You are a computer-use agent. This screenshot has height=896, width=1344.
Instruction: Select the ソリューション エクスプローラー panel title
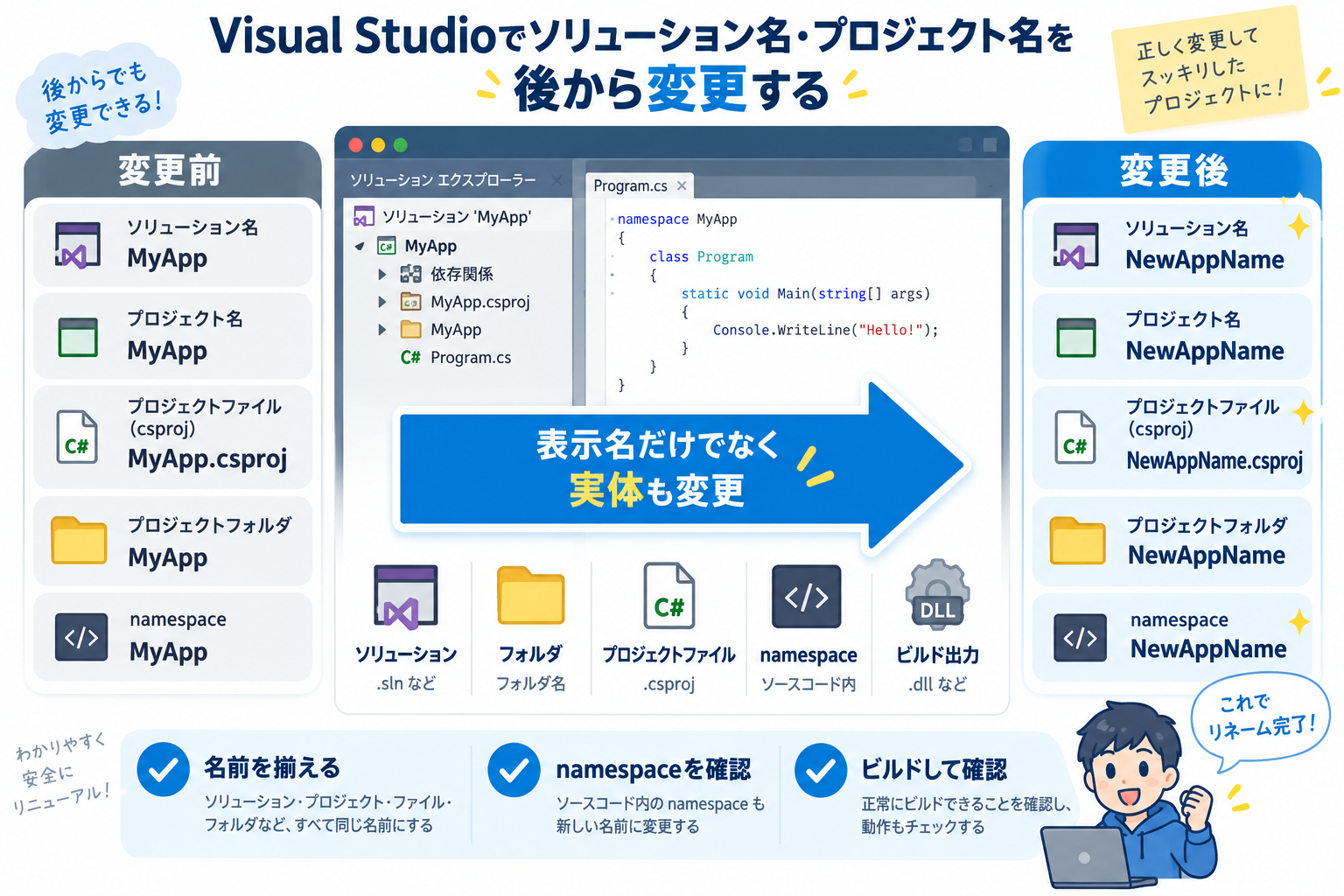pyautogui.click(x=443, y=180)
